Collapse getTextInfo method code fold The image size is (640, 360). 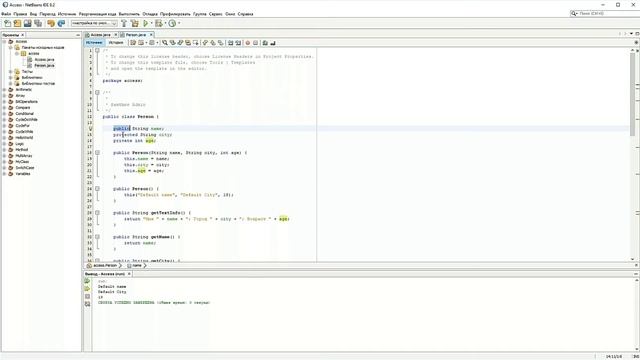coord(98,213)
